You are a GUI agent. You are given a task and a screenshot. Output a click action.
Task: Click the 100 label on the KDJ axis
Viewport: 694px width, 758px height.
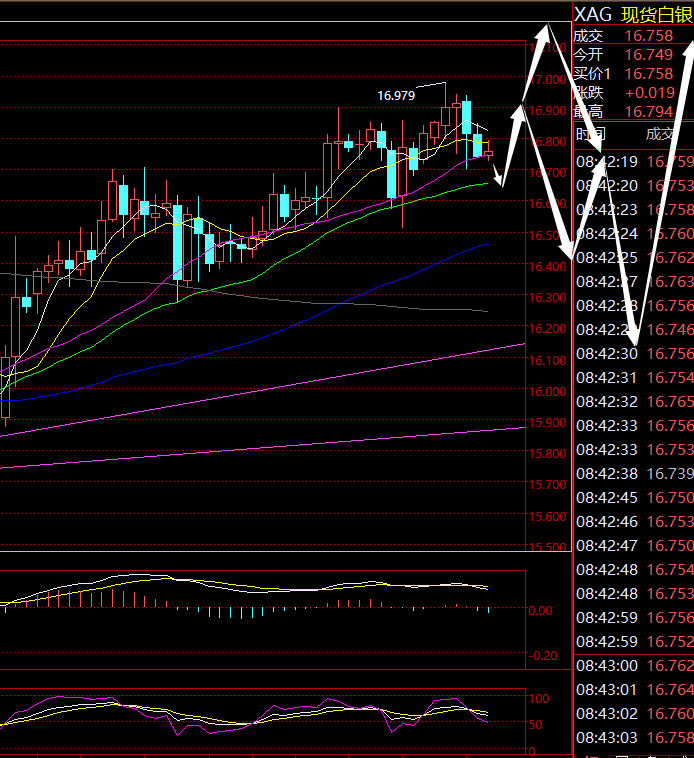[539, 699]
